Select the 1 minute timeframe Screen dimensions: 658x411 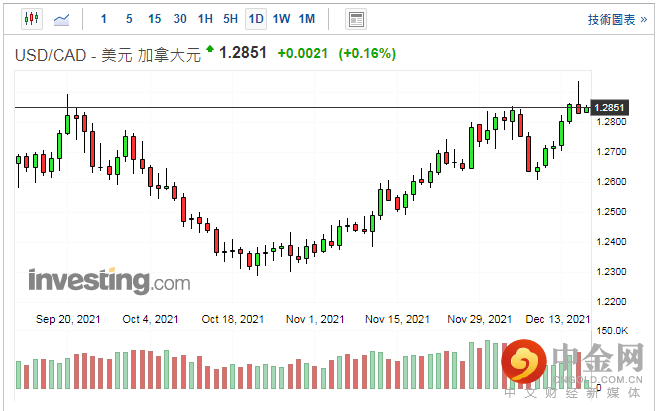104,19
